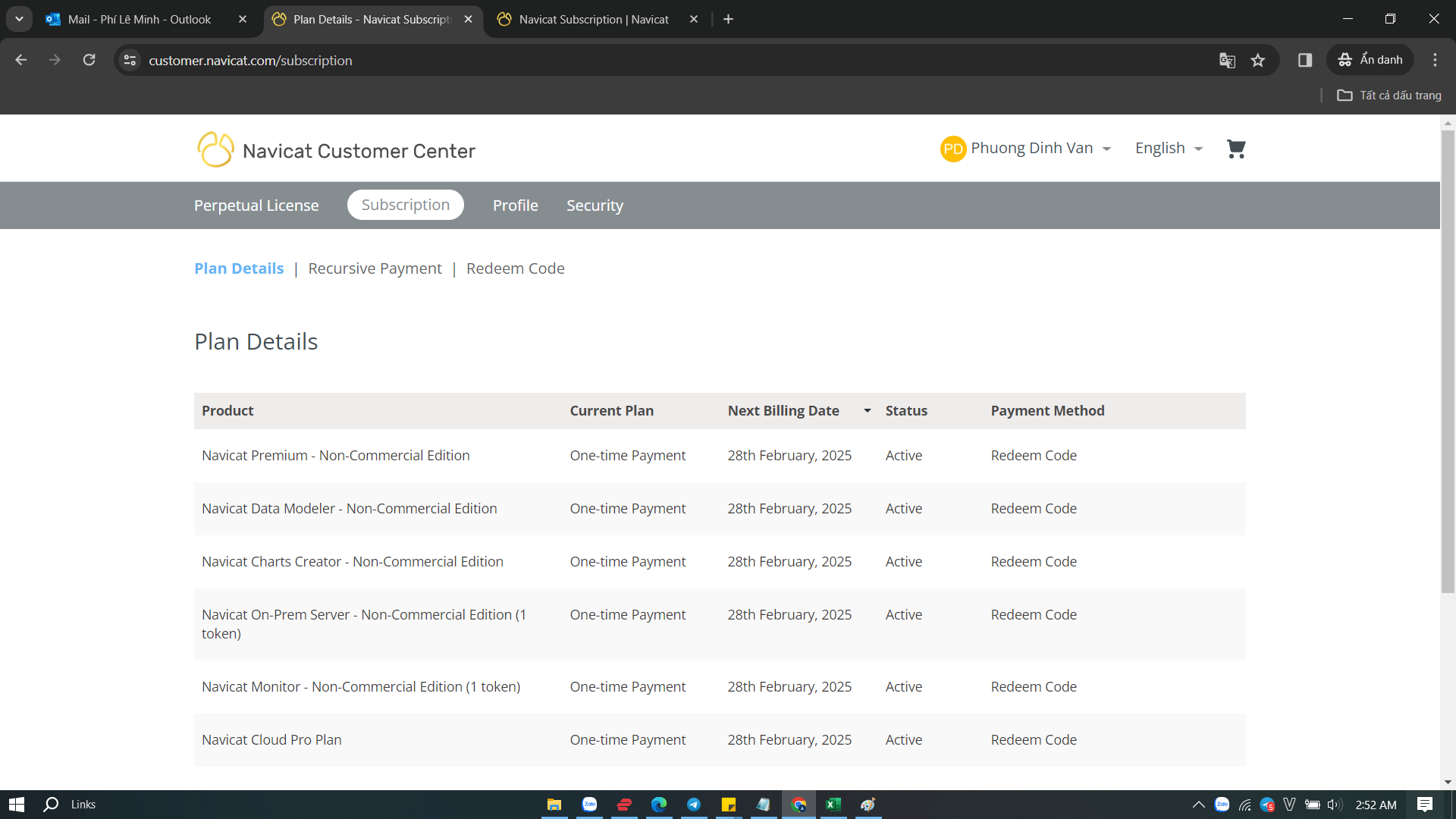
Task: Open the Profile section
Action: pyautogui.click(x=516, y=206)
